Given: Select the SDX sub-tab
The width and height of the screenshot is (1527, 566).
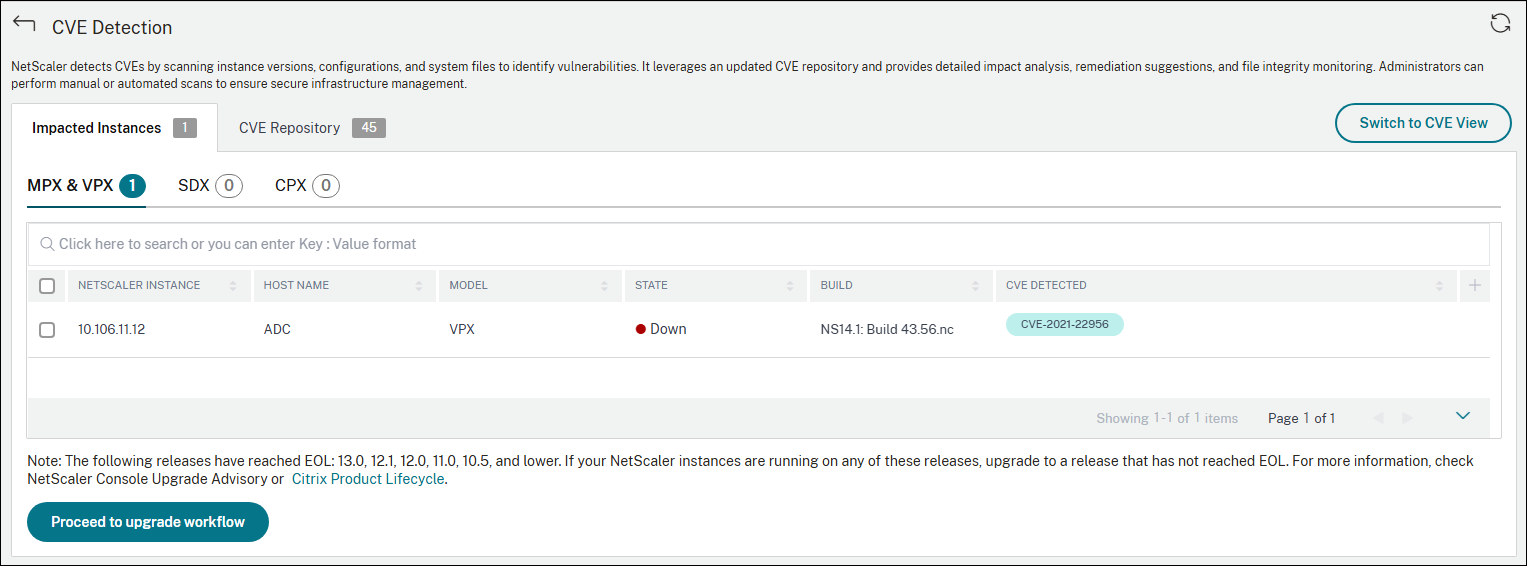Looking at the screenshot, I should pos(210,186).
